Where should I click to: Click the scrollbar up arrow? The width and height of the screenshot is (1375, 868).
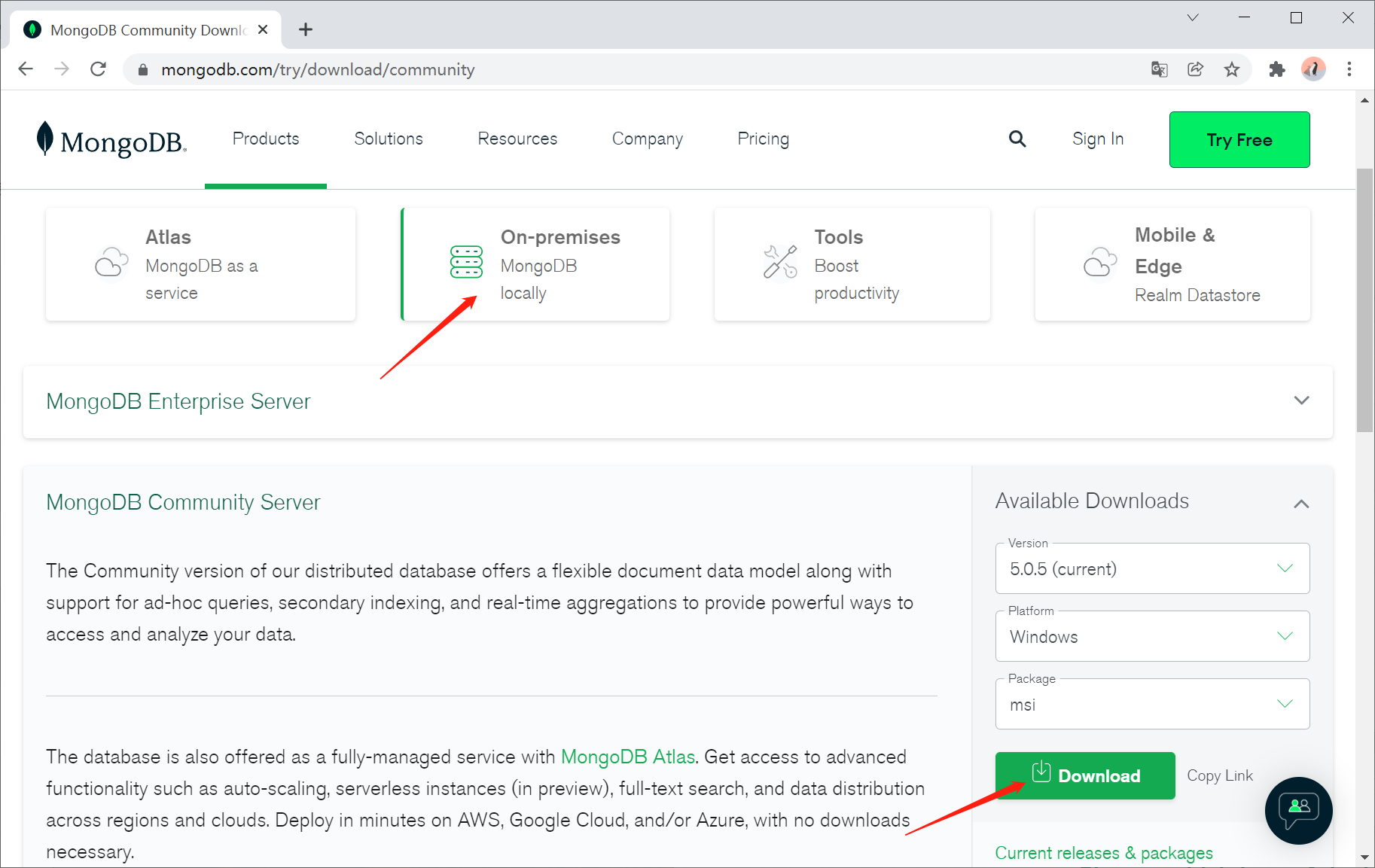click(x=1364, y=100)
